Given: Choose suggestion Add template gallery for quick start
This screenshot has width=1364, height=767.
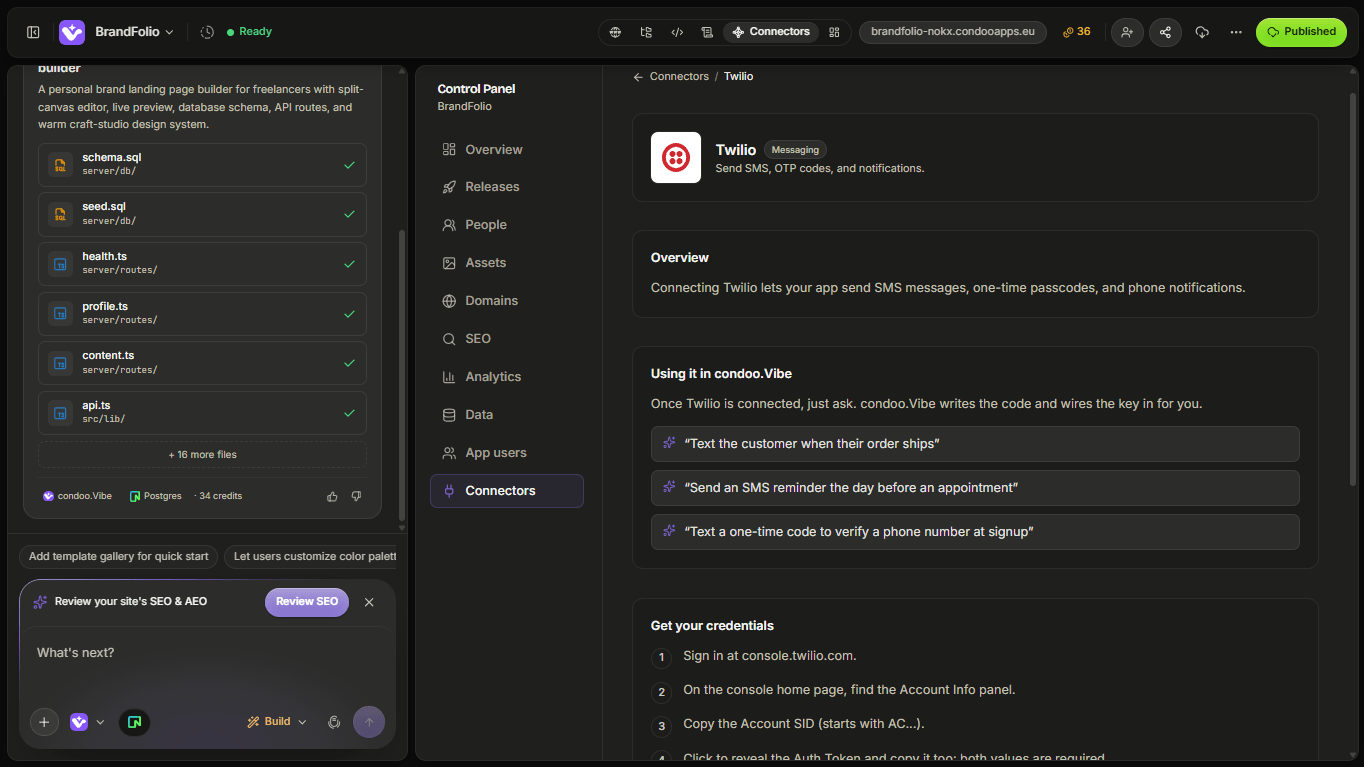Looking at the screenshot, I should tap(118, 557).
